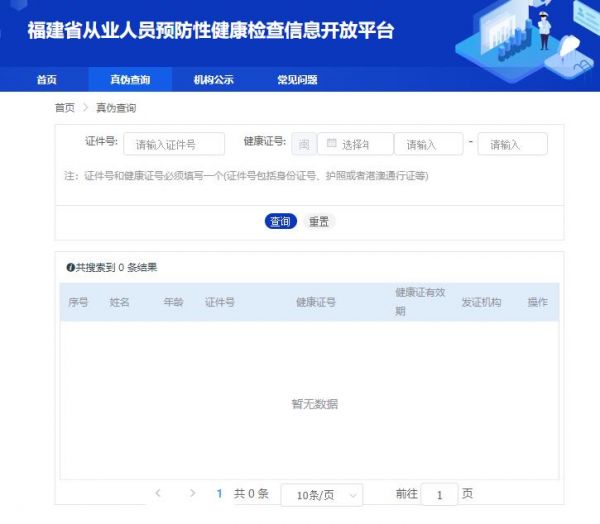Focus the second 请输入 field after dash
This screenshot has height=524, width=600.
click(513, 144)
